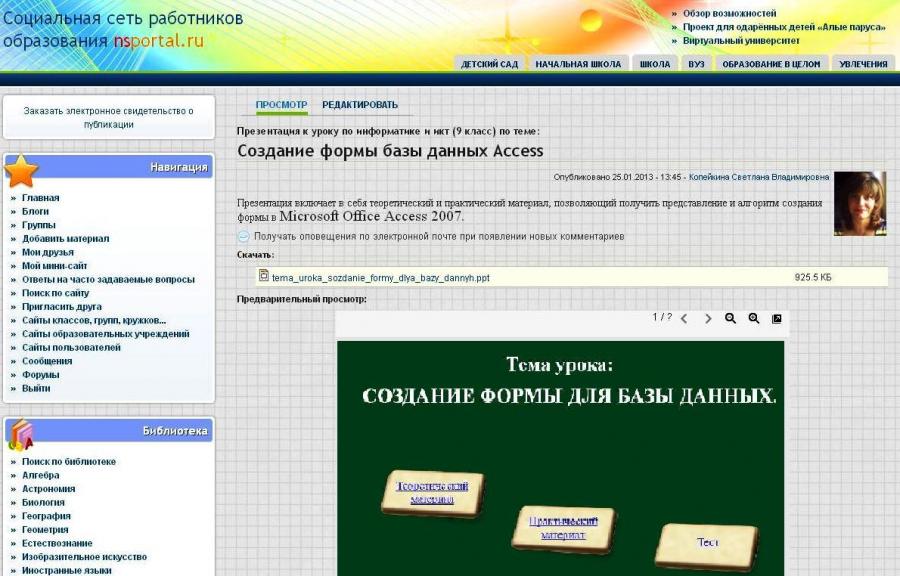900x576 pixels.
Task: Open the ПРОСМОТР tab
Action: click(281, 105)
